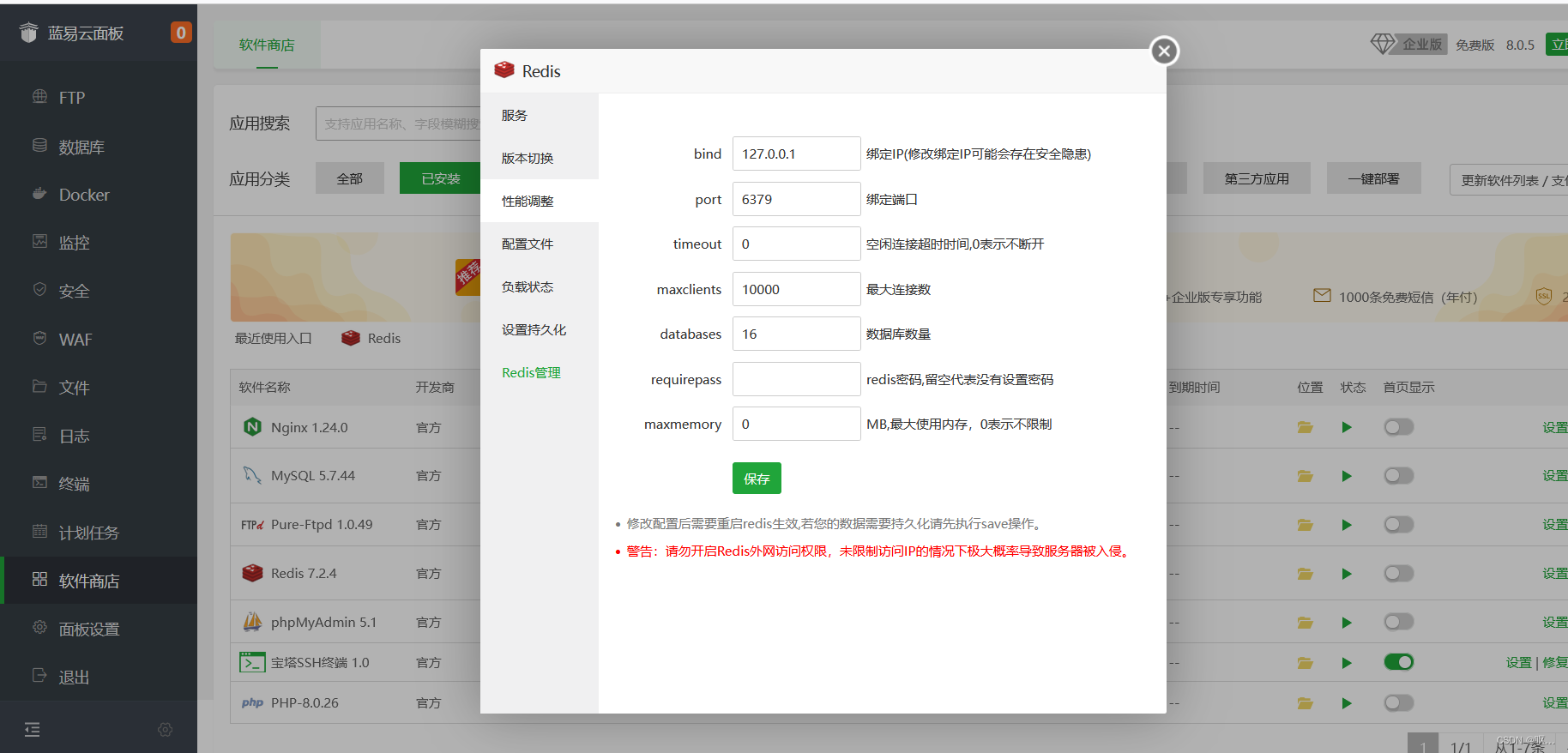Click play status icon for Nginx row

(x=1347, y=427)
